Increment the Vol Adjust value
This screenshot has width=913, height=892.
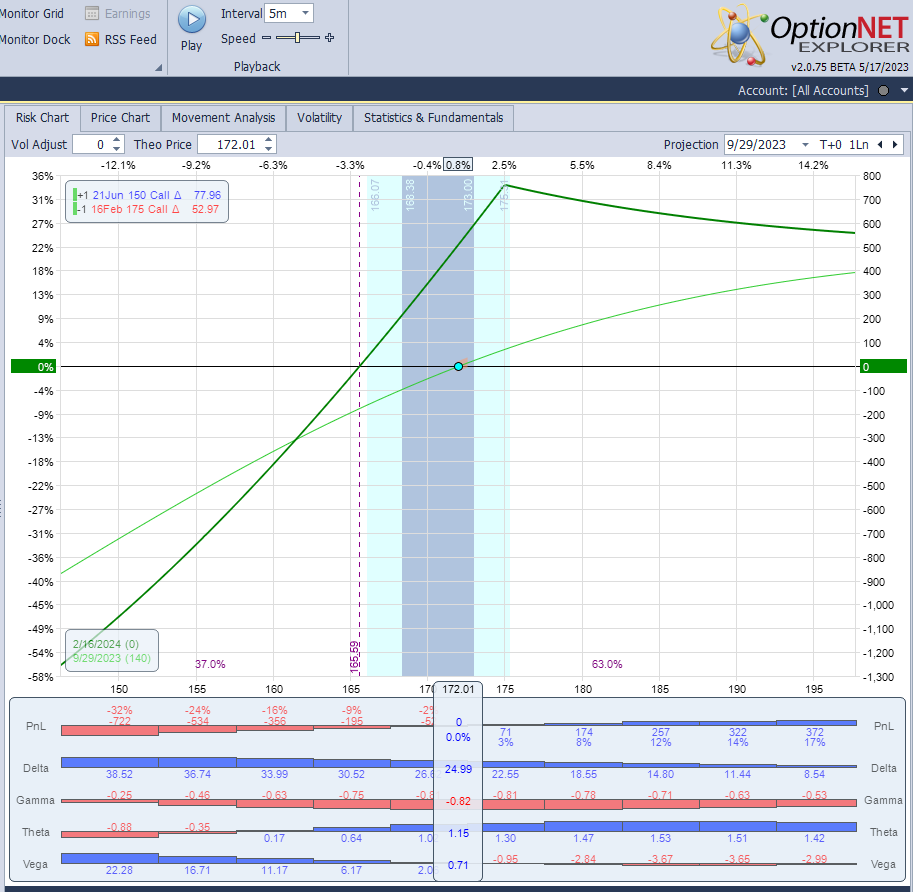click(117, 140)
